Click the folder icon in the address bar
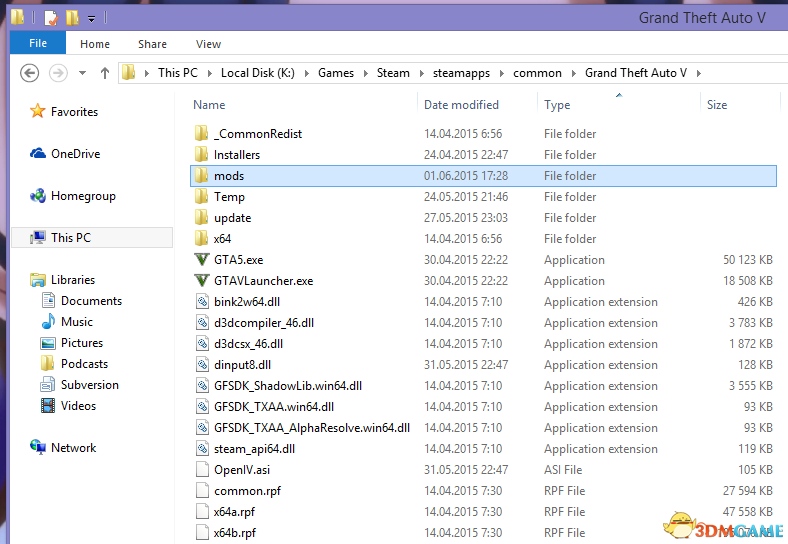The height and width of the screenshot is (544, 788). pos(129,72)
